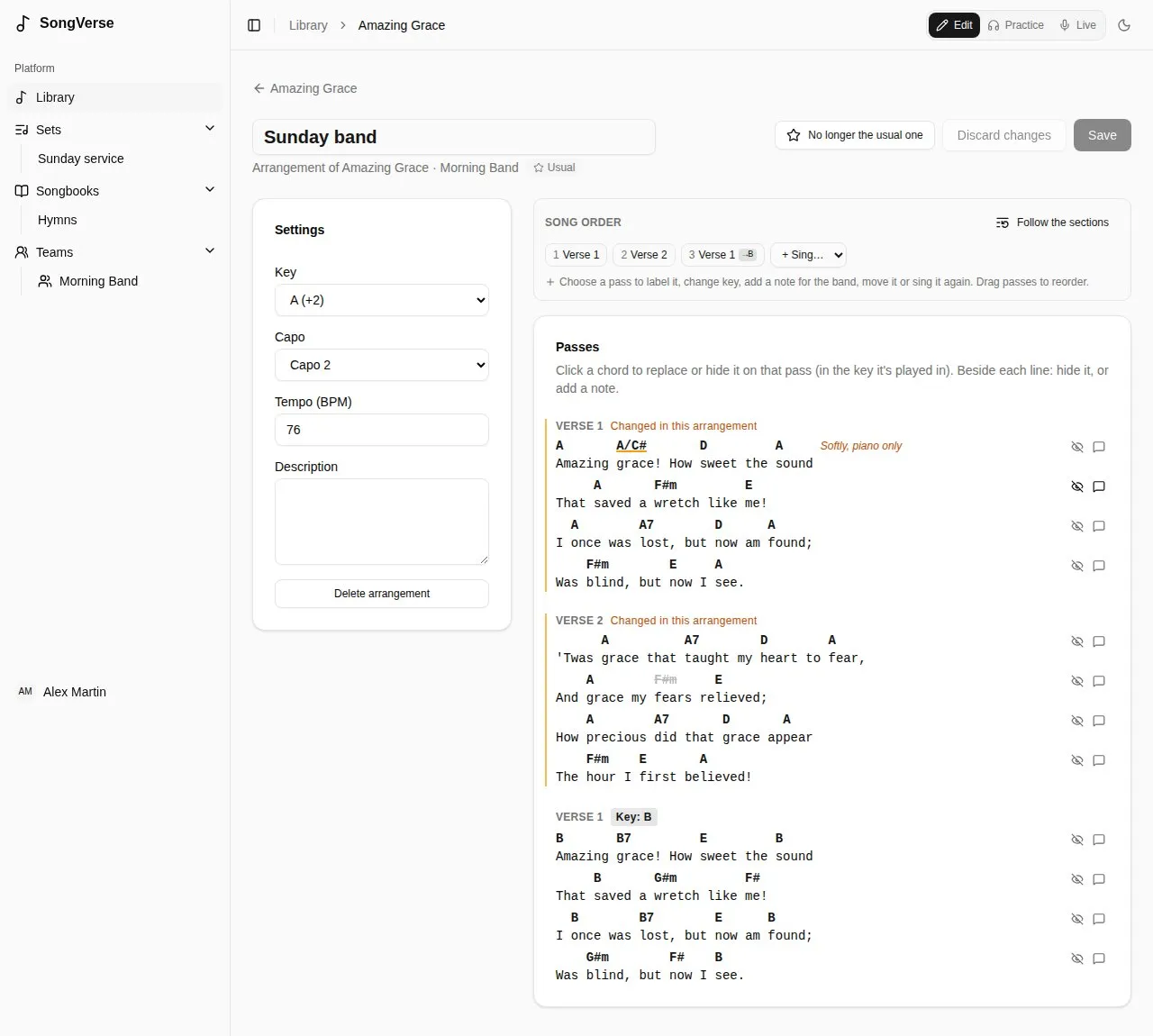Click the Description text area

pyautogui.click(x=382, y=522)
